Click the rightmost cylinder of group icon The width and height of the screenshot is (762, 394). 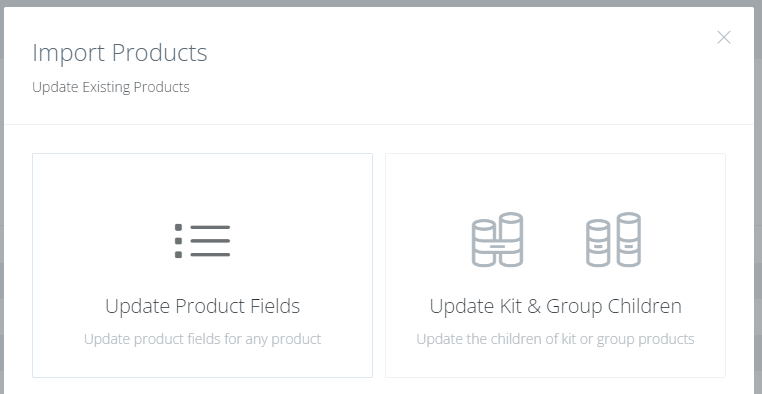click(x=629, y=240)
